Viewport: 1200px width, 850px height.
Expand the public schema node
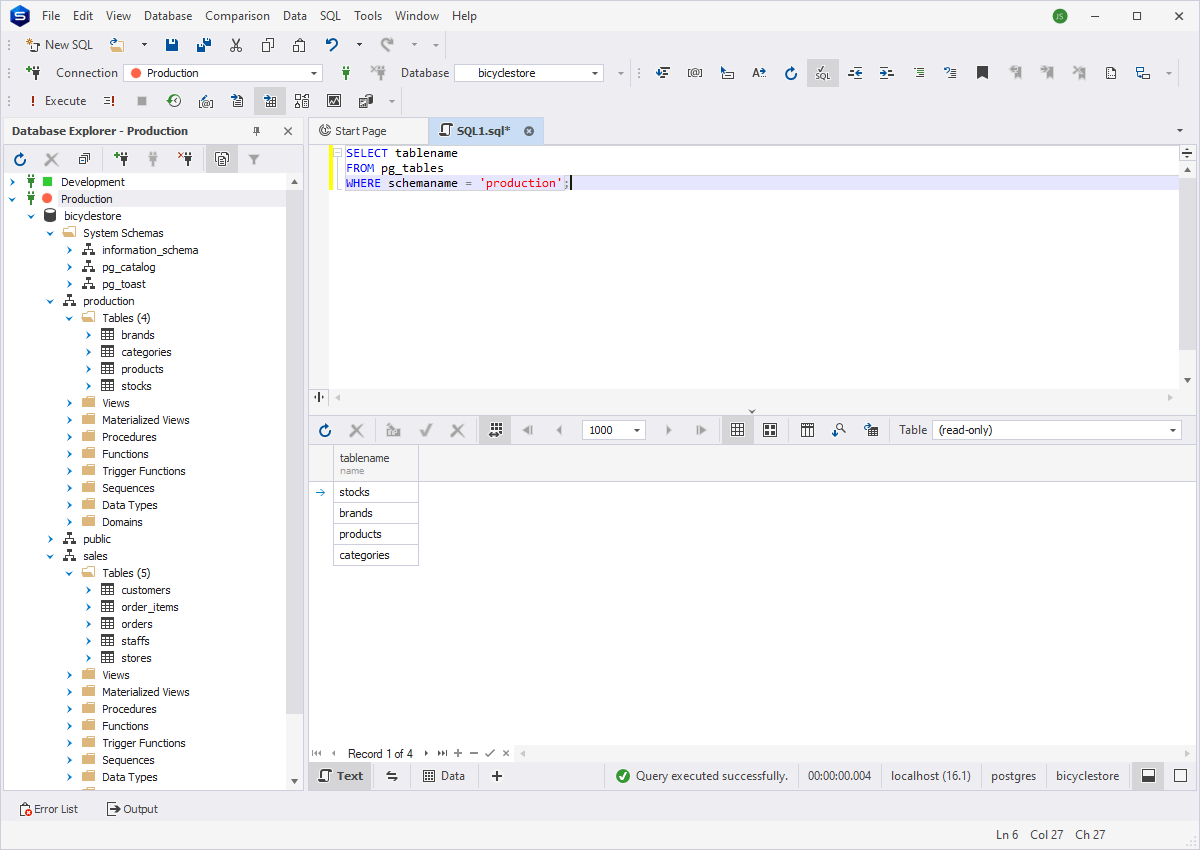(x=48, y=538)
